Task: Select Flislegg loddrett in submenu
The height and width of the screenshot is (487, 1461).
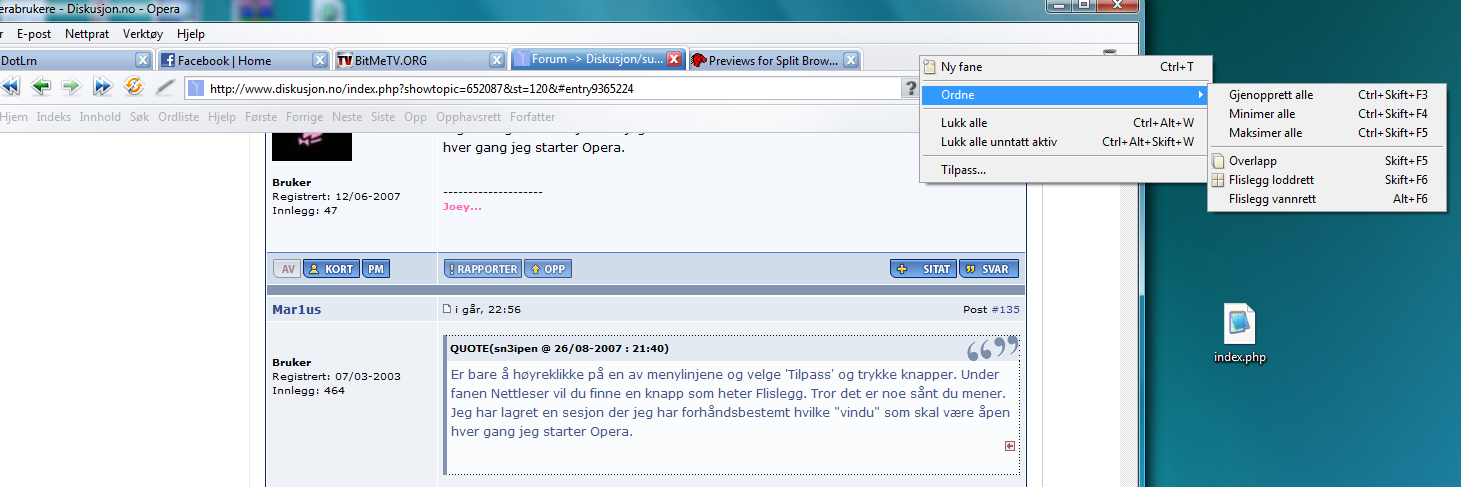Action: (1327, 180)
